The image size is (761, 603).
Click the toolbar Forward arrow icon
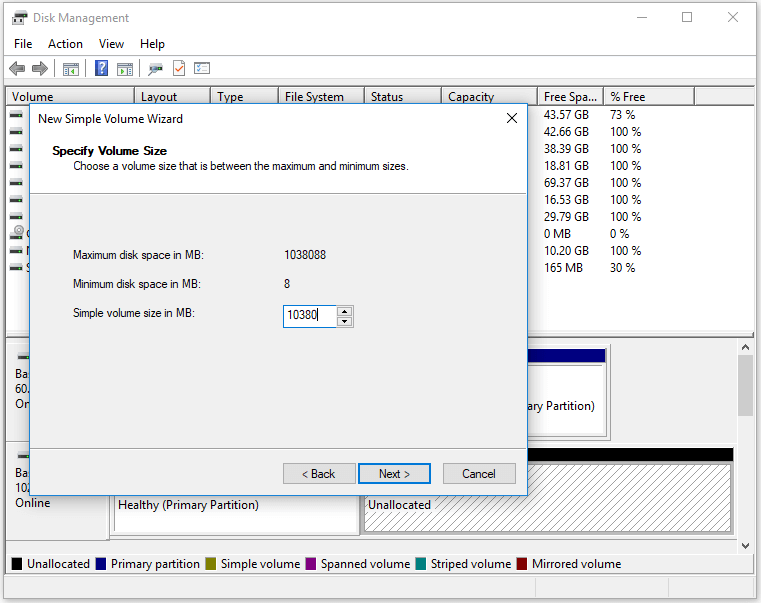point(40,69)
